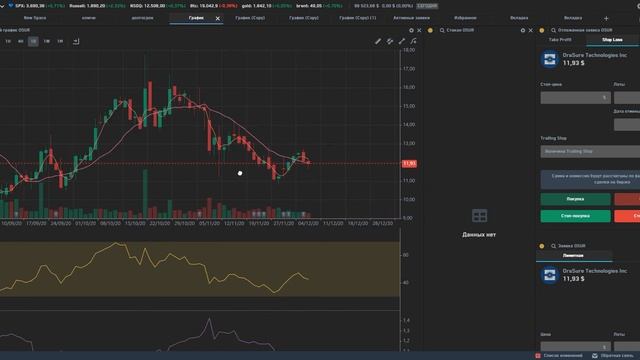Screen dimensions: 640x360
Task: Pick the trend line drawing tool
Action: click(x=402, y=41)
